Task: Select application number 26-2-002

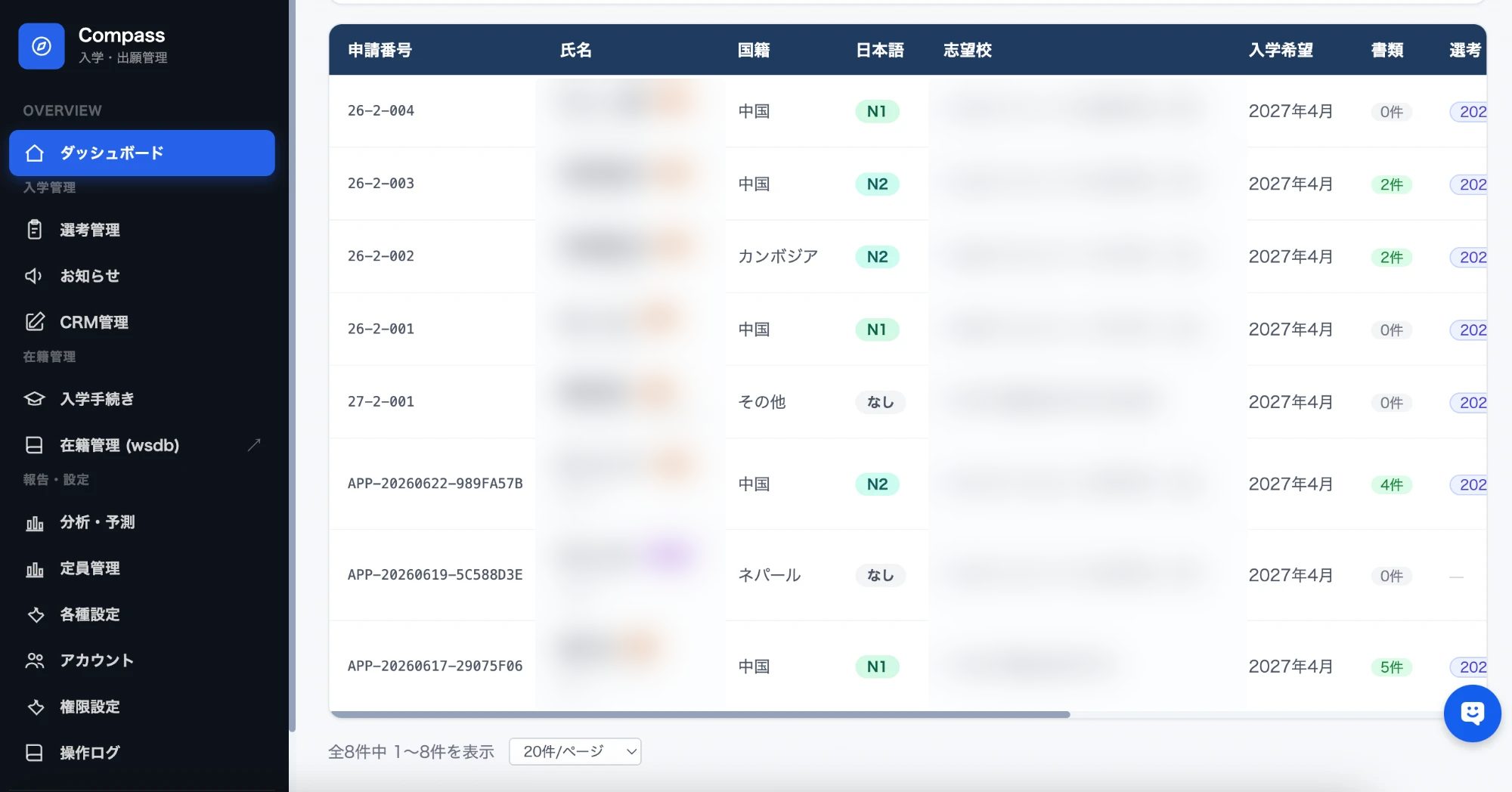Action: click(x=381, y=256)
